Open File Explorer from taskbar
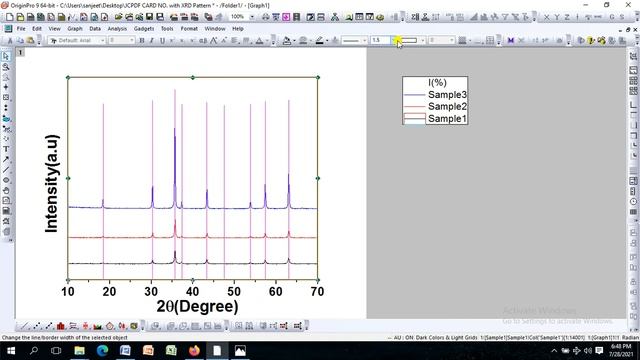Image resolution: width=640 pixels, height=360 pixels. pyautogui.click(x=80, y=351)
